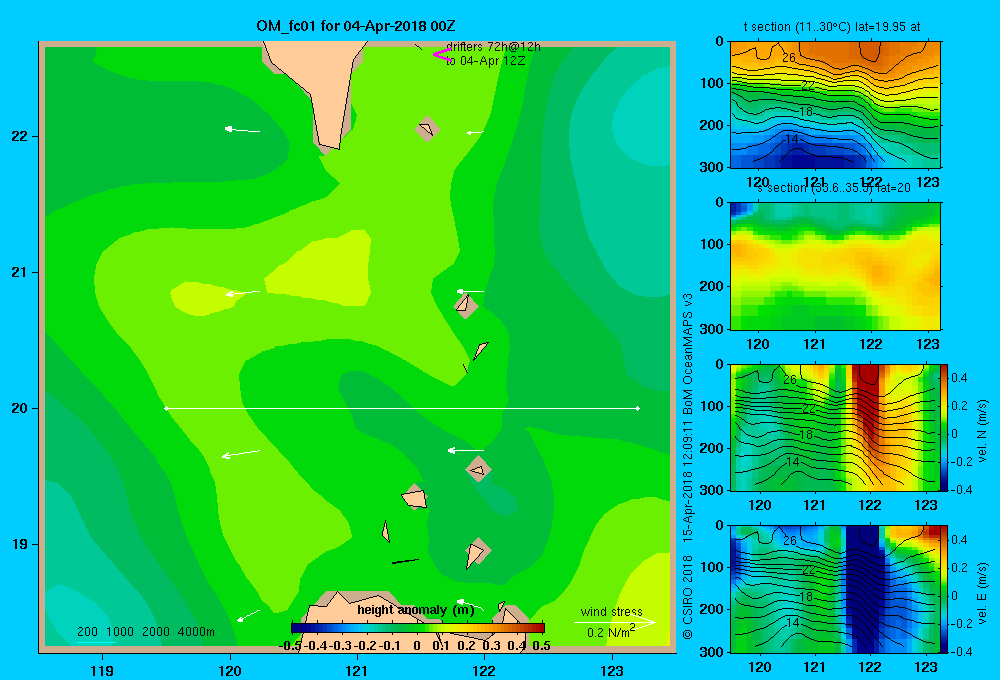Click longitude tick label 119 on main map

pyautogui.click(x=102, y=670)
